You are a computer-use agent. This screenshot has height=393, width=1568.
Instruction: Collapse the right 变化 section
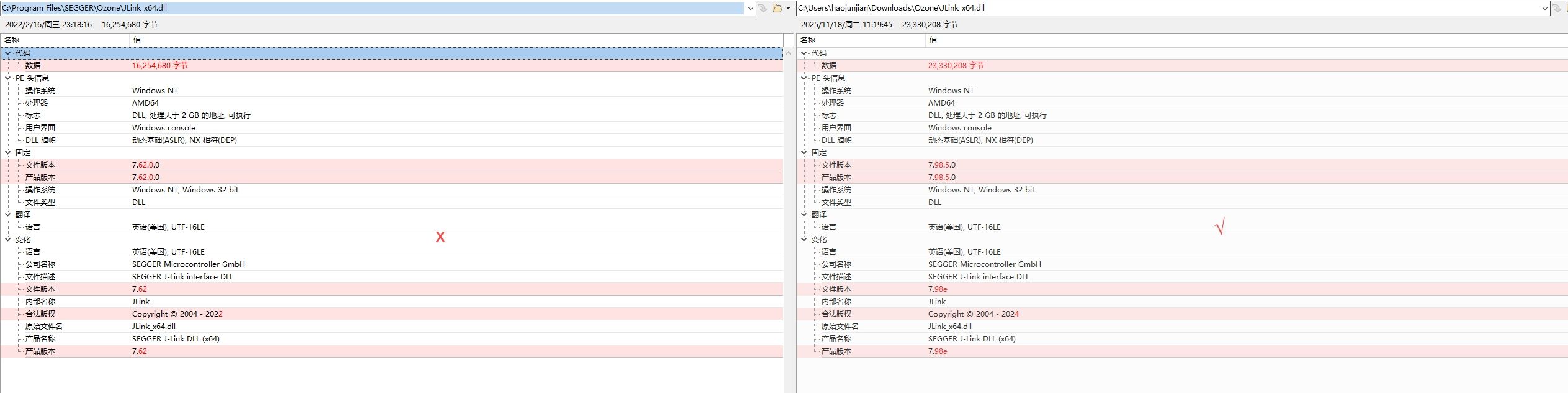coord(804,240)
